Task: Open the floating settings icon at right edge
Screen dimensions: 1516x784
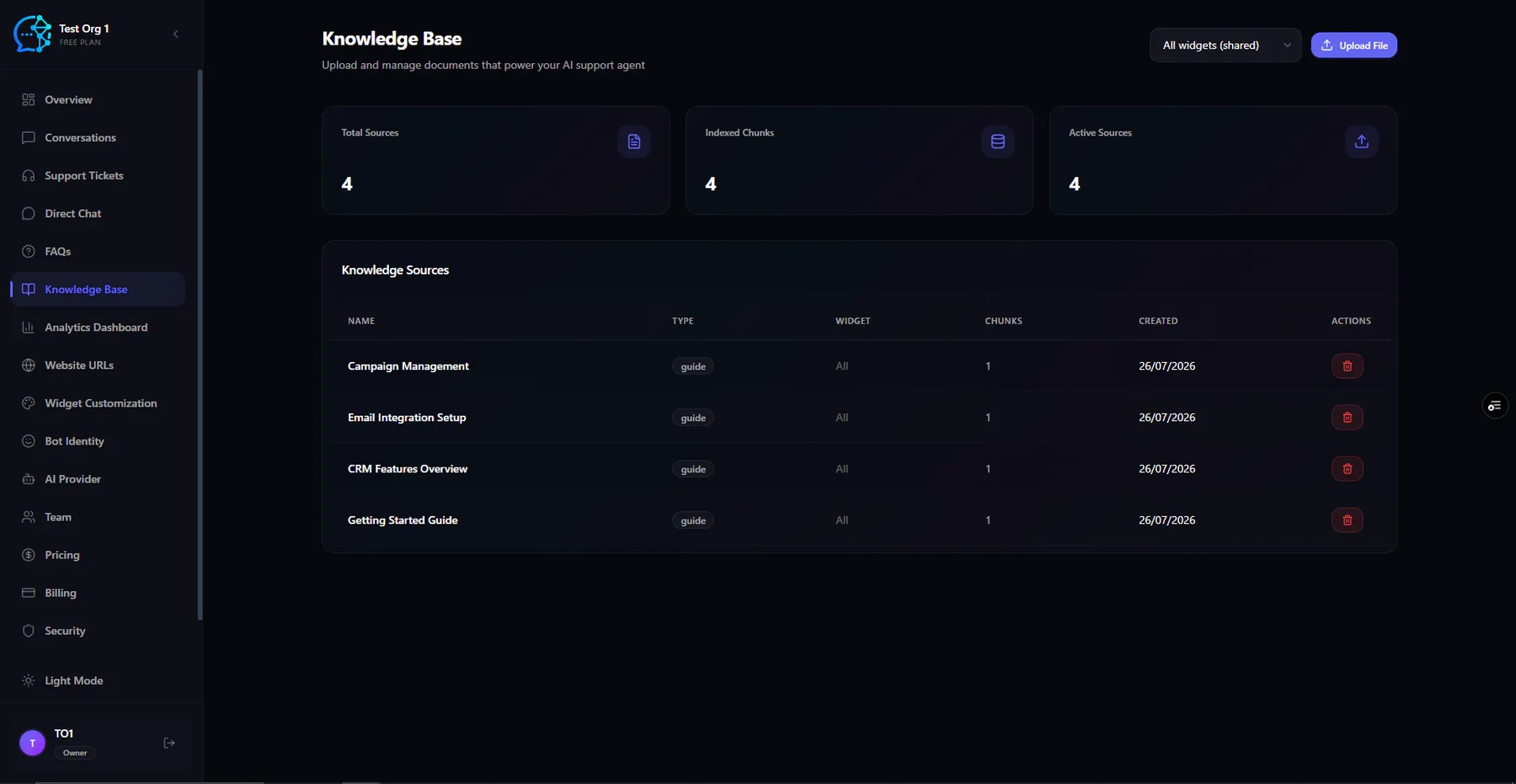Action: pyautogui.click(x=1495, y=406)
